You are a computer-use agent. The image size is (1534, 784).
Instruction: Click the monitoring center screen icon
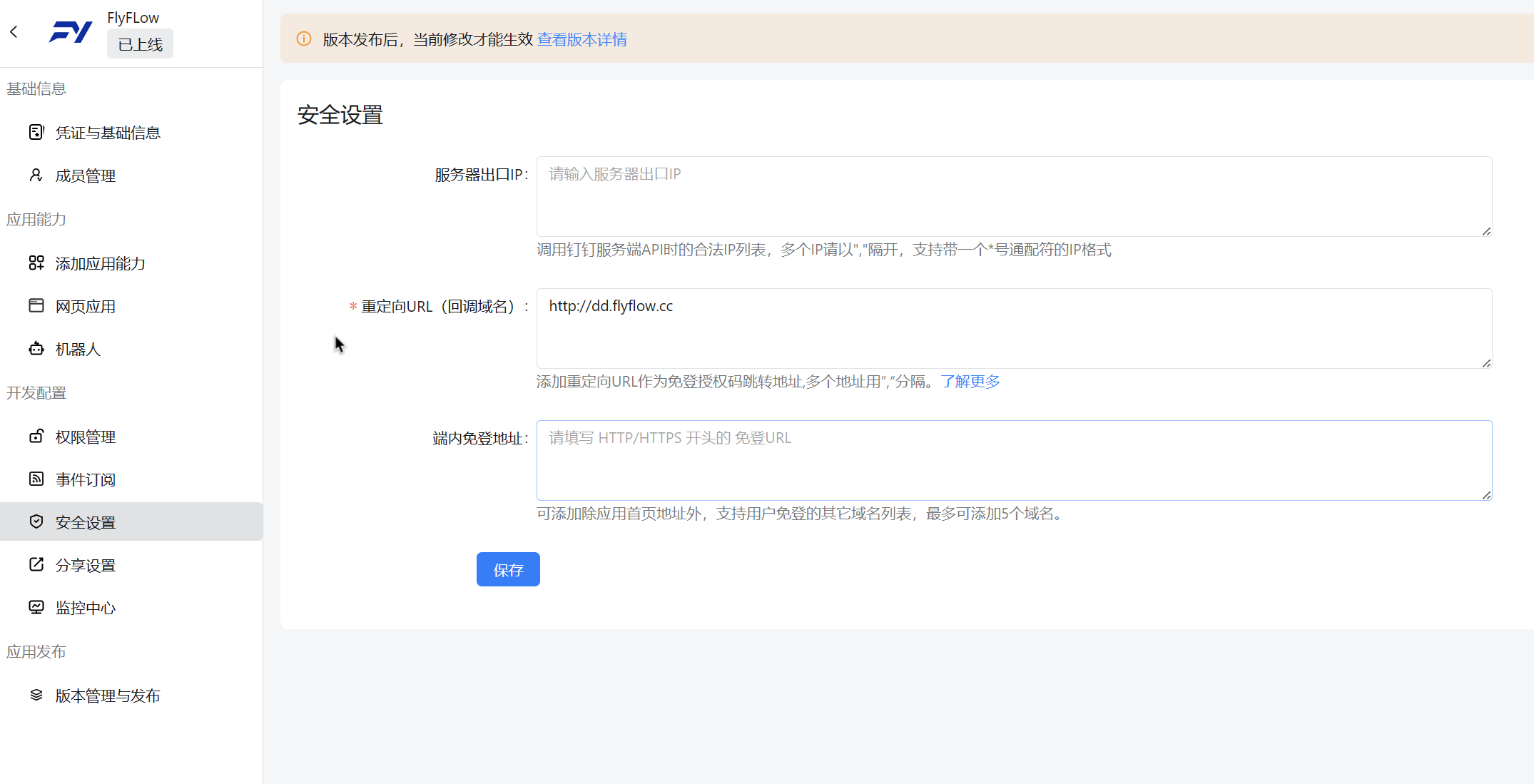(36, 608)
